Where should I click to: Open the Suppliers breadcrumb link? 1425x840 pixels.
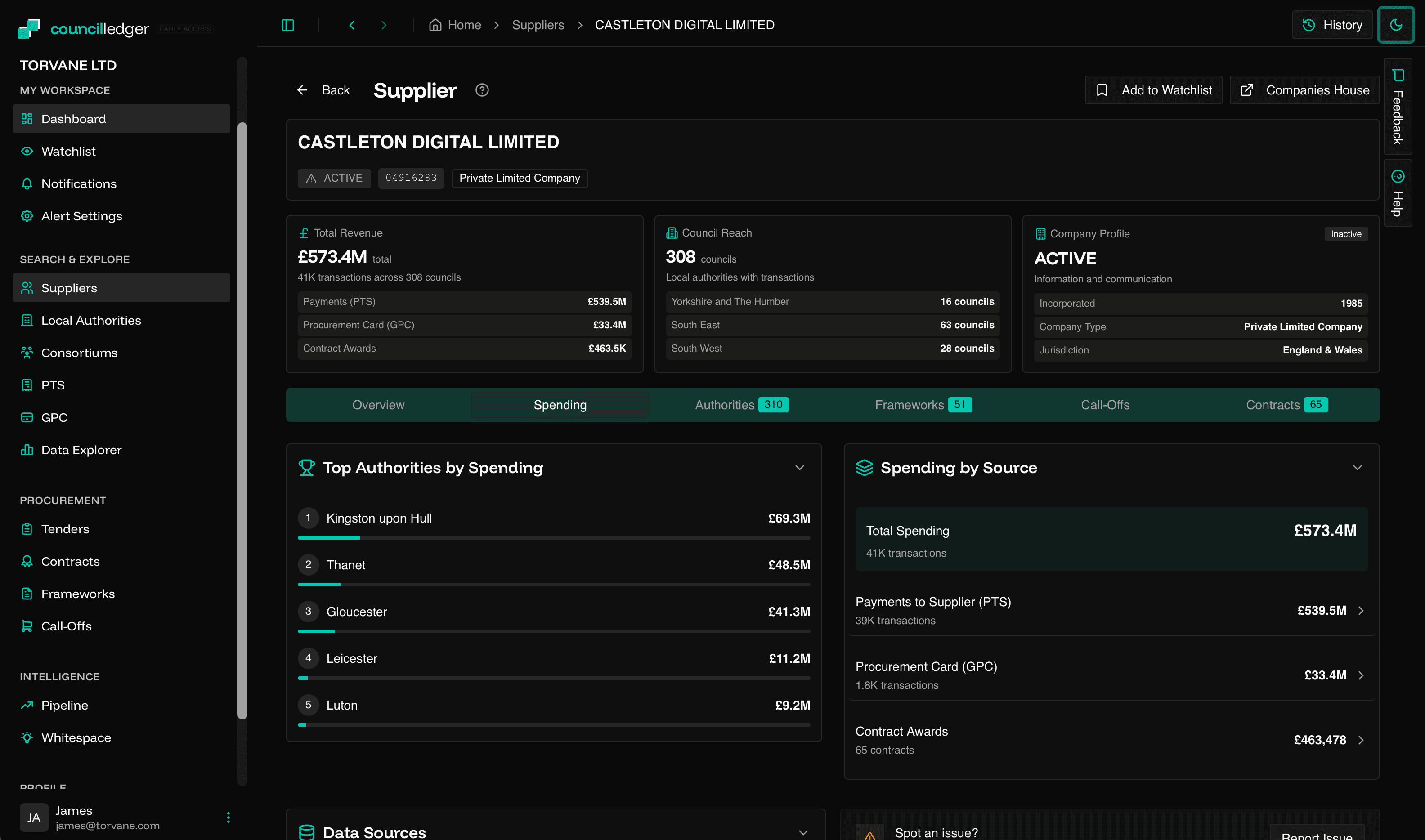click(538, 25)
